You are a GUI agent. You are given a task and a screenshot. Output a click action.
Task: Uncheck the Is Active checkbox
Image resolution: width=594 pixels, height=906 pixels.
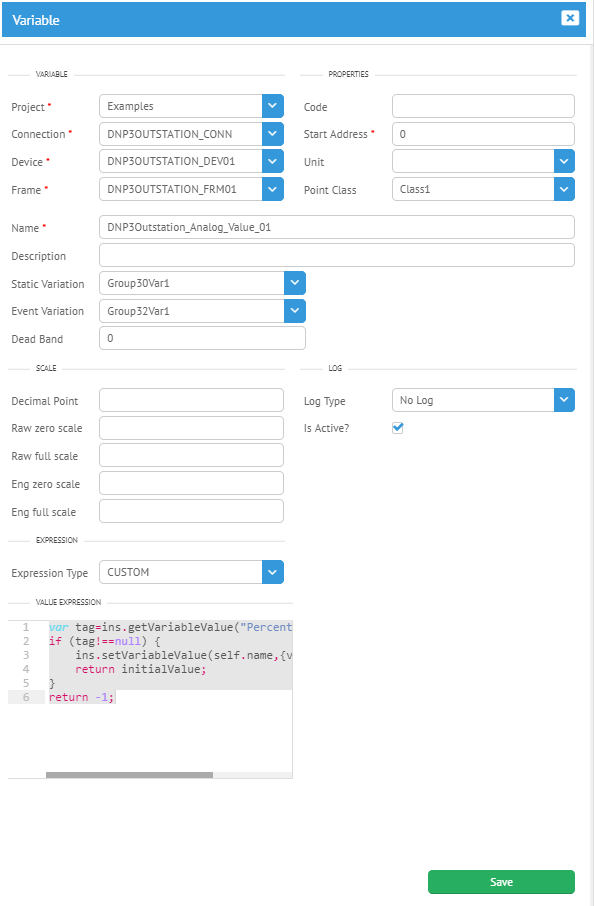pos(398,428)
